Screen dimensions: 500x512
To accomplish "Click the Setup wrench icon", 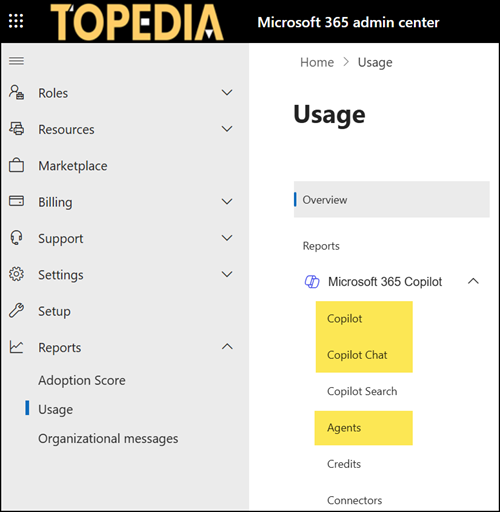I will point(16,310).
